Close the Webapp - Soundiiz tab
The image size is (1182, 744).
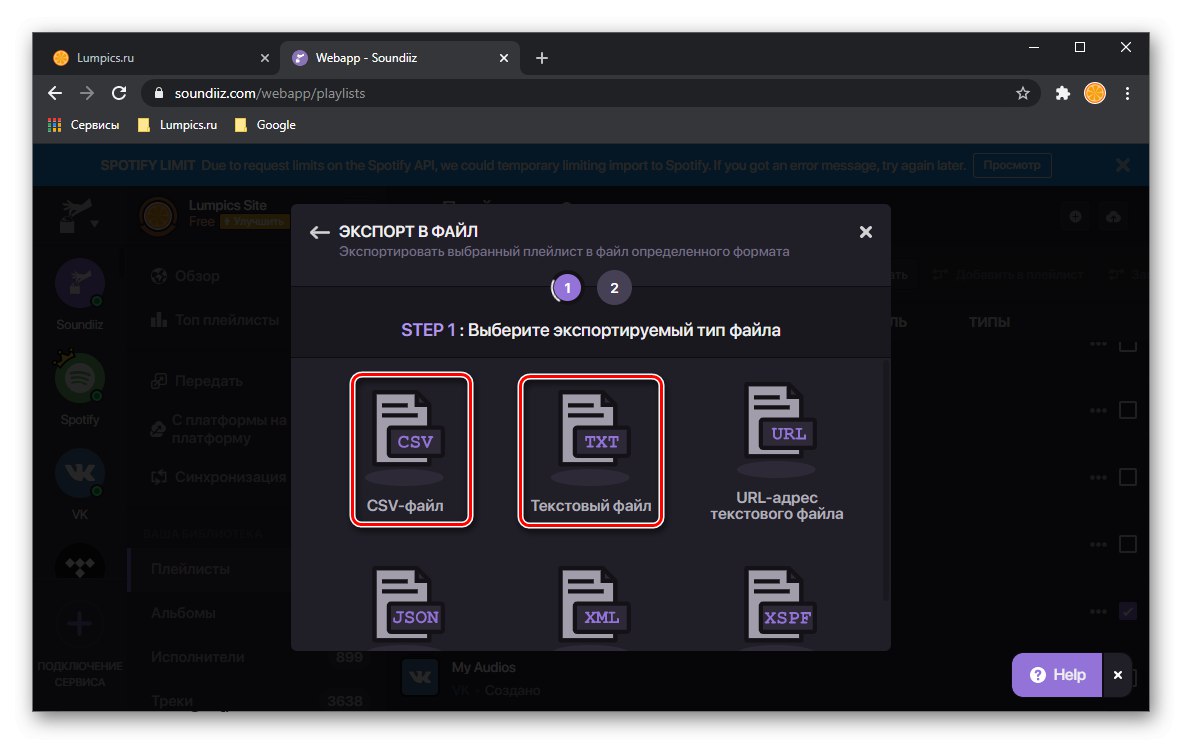[504, 58]
